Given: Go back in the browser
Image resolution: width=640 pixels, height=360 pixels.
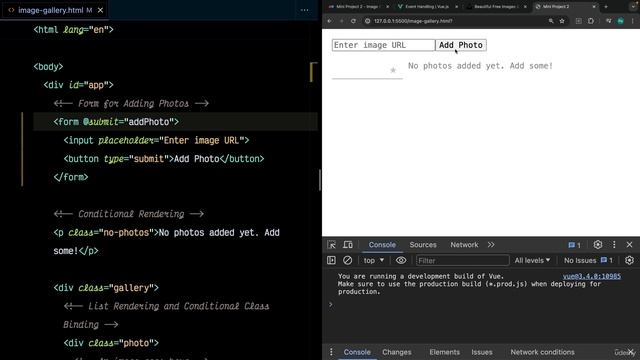Looking at the screenshot, I should (x=329, y=21).
